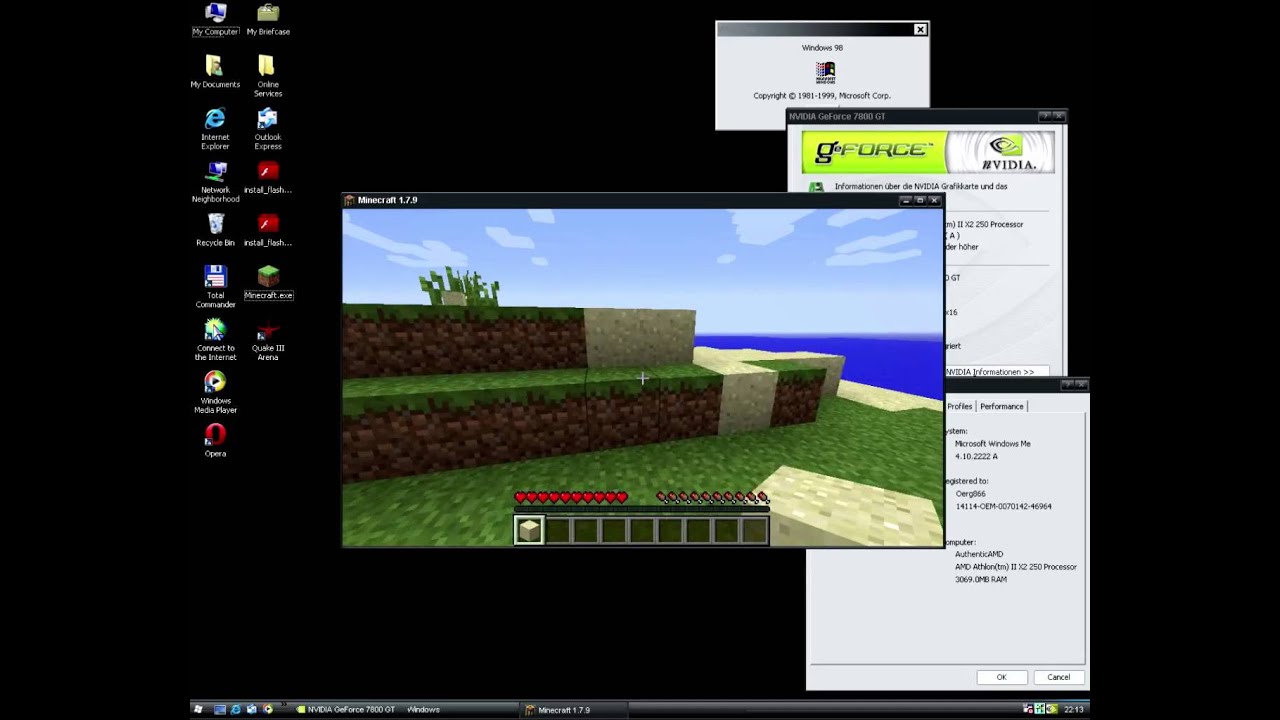1280x720 pixels.
Task: Open the Start menu on the taskbar
Action: click(x=198, y=709)
